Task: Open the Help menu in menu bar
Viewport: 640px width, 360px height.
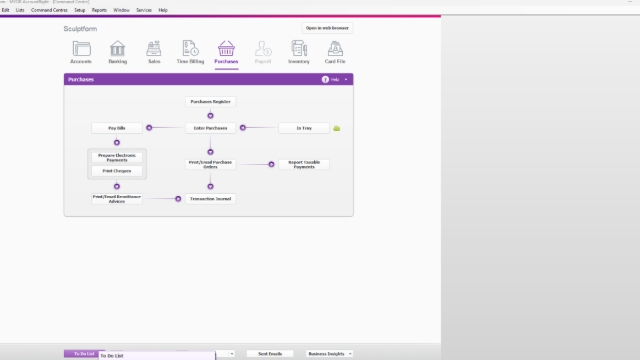Action: (163, 10)
